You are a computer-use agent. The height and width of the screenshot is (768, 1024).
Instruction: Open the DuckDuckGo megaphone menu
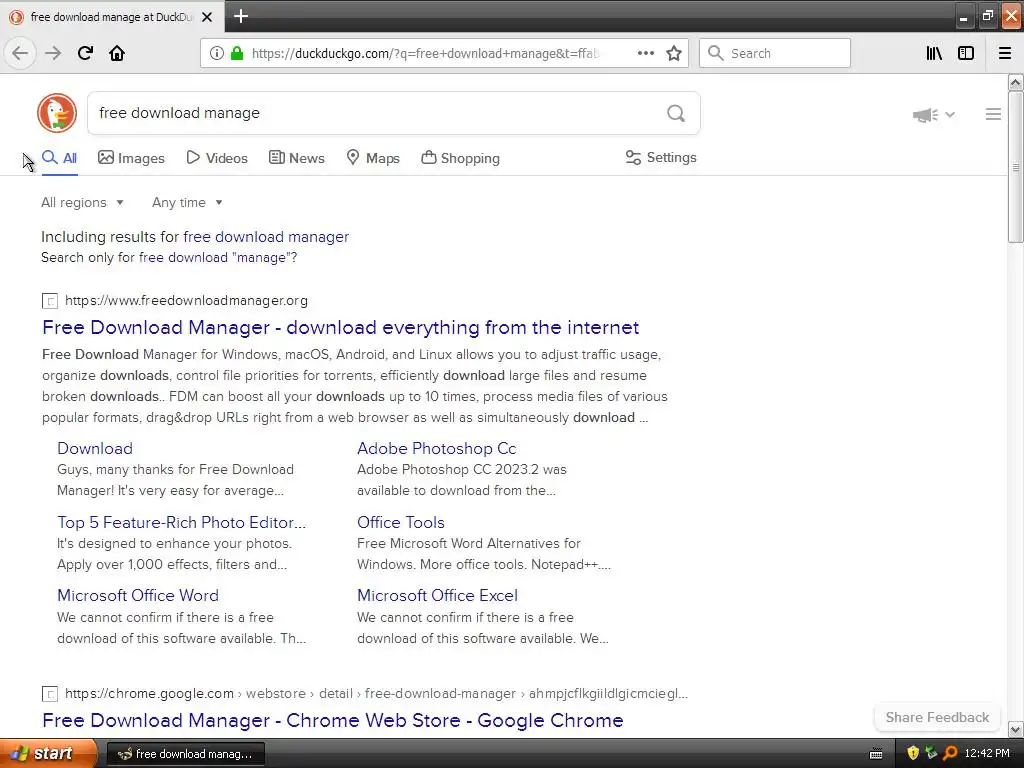click(x=934, y=115)
